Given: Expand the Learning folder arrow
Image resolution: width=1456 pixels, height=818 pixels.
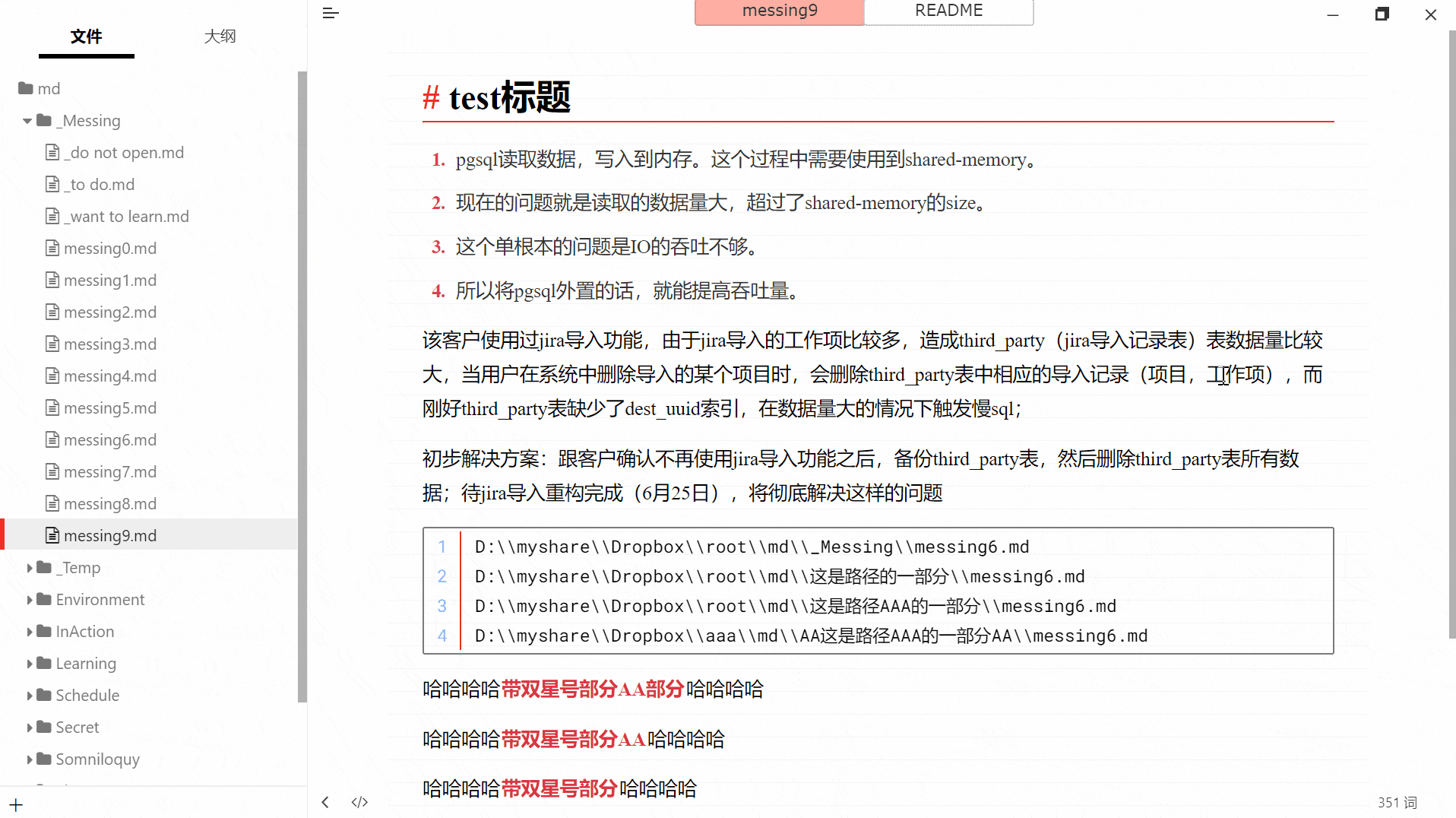Looking at the screenshot, I should (29, 664).
